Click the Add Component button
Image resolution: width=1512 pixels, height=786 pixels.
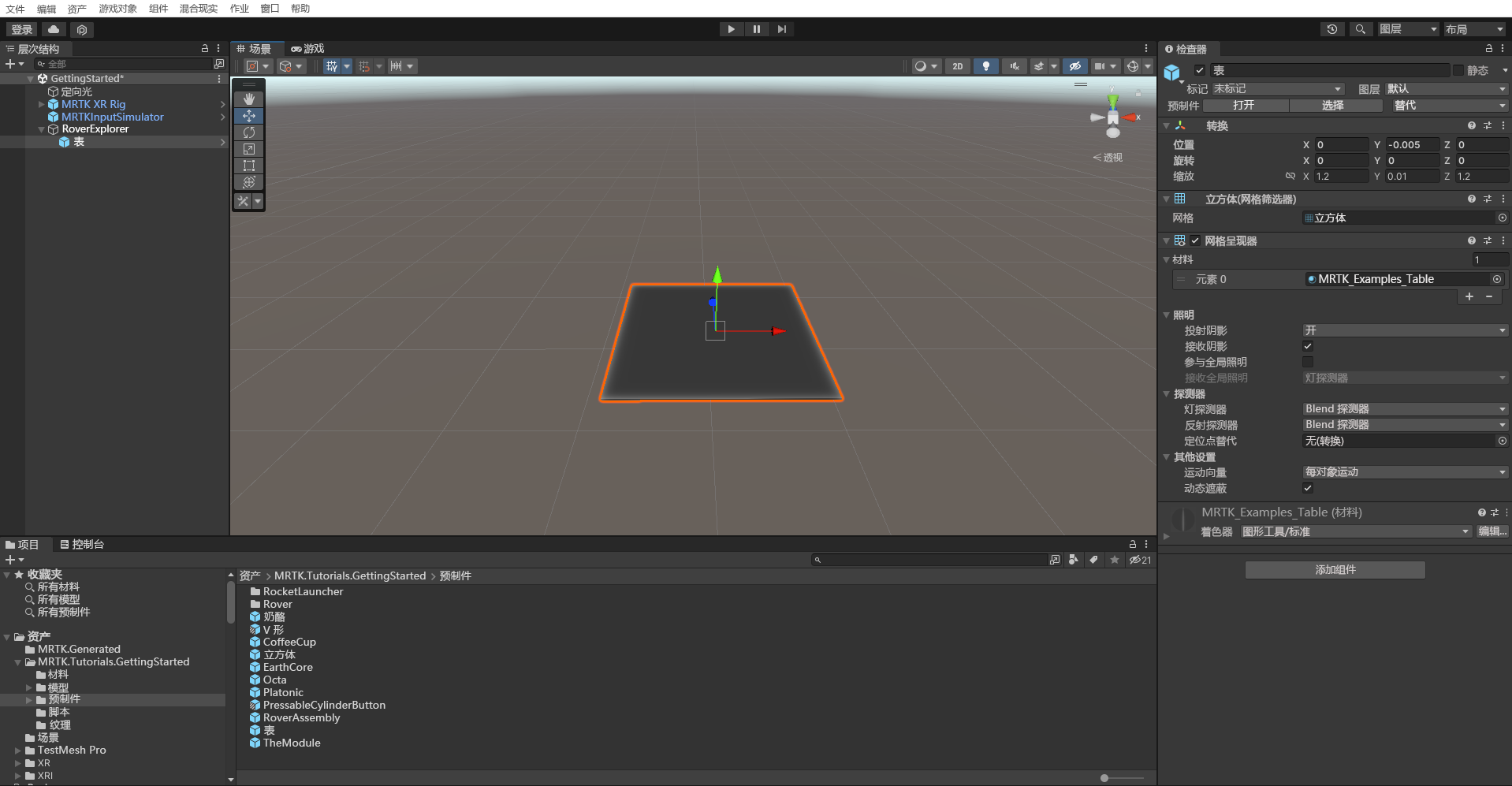point(1335,570)
